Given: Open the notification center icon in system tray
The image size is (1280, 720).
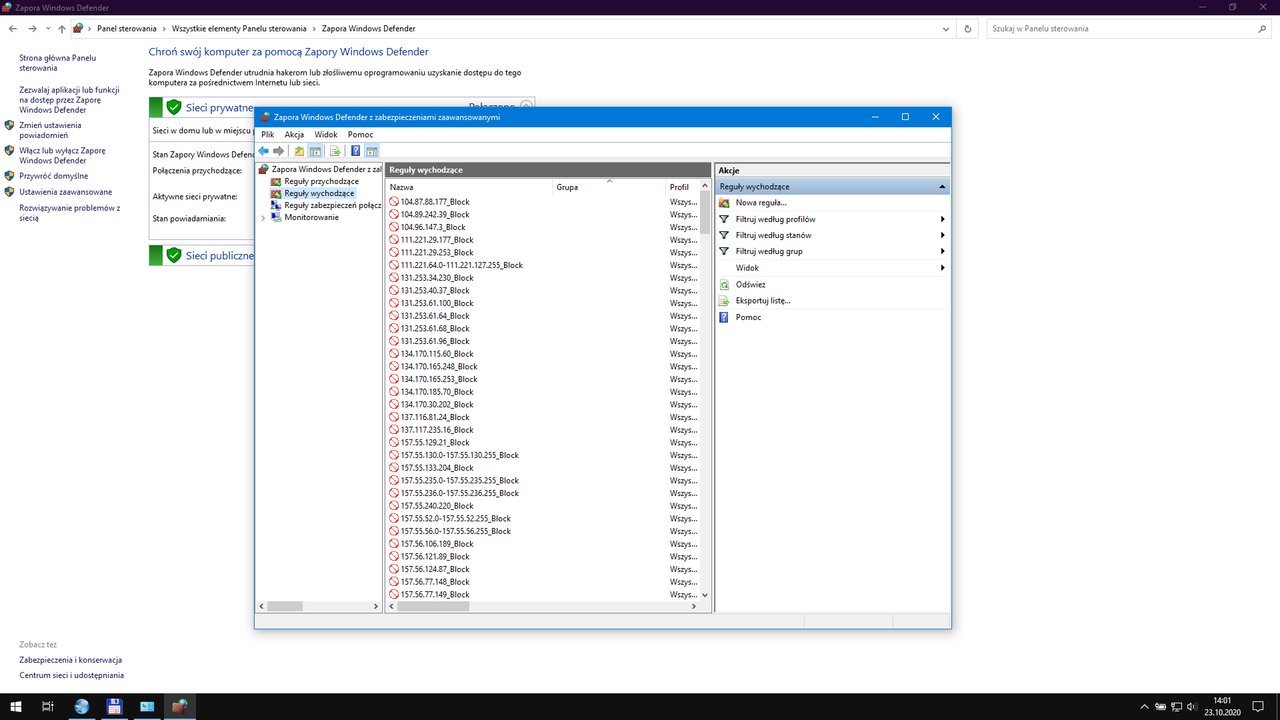Looking at the screenshot, I should [x=1259, y=706].
